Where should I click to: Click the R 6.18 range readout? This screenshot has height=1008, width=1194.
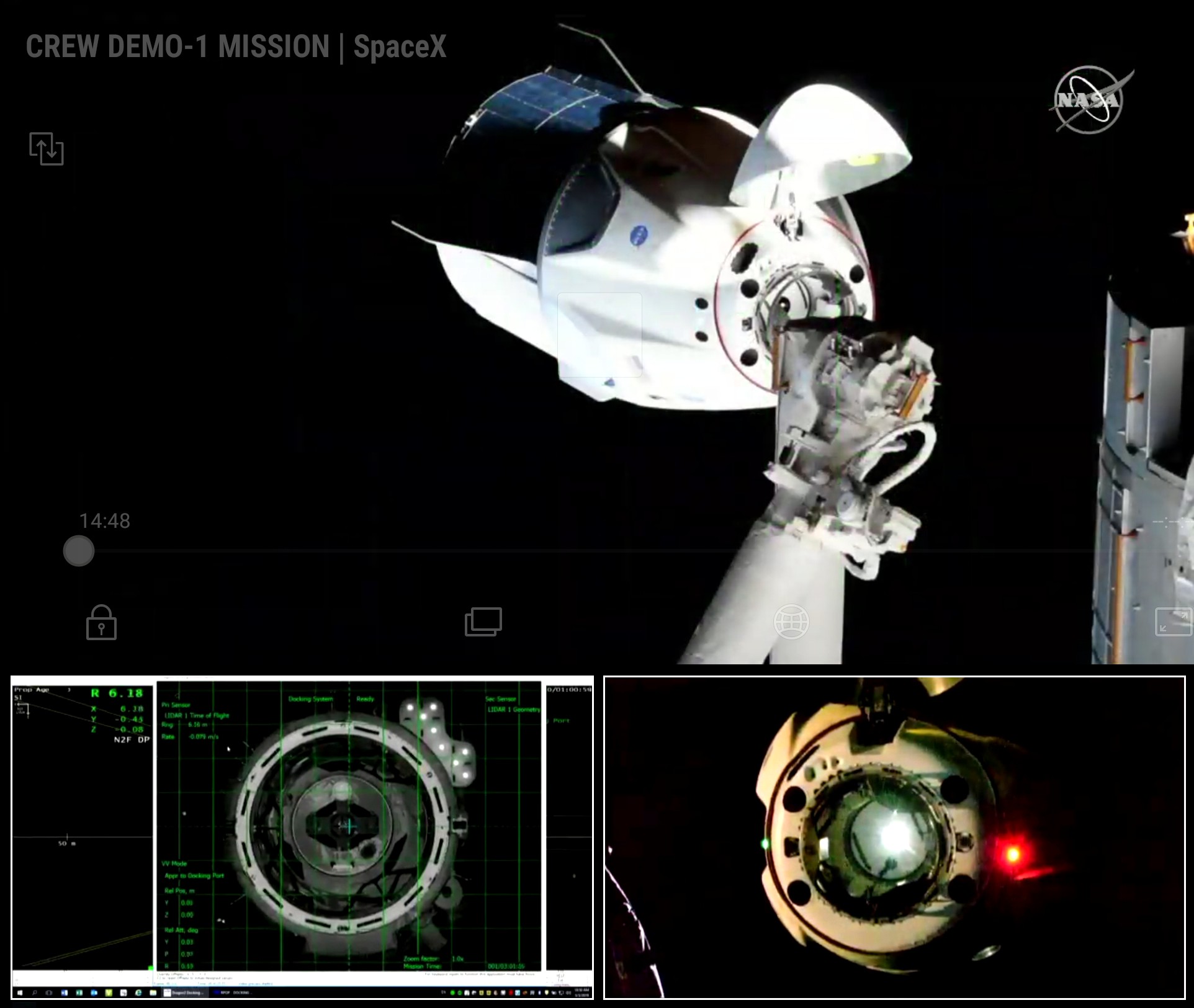coord(117,694)
